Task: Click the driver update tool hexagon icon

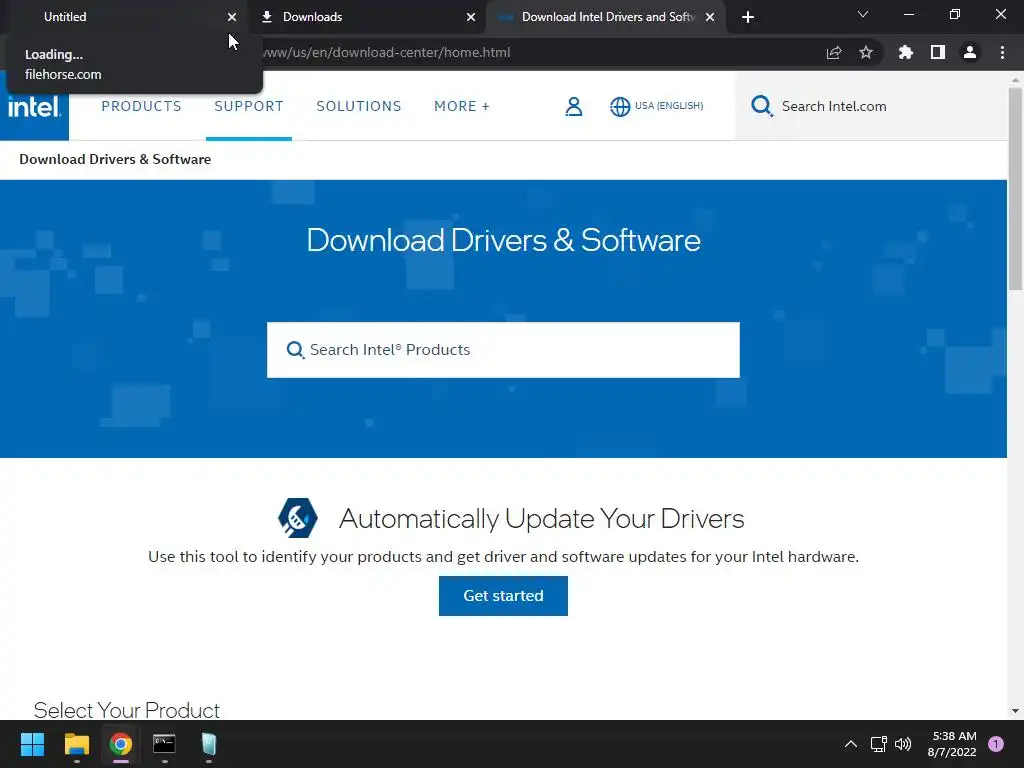Action: 298,518
